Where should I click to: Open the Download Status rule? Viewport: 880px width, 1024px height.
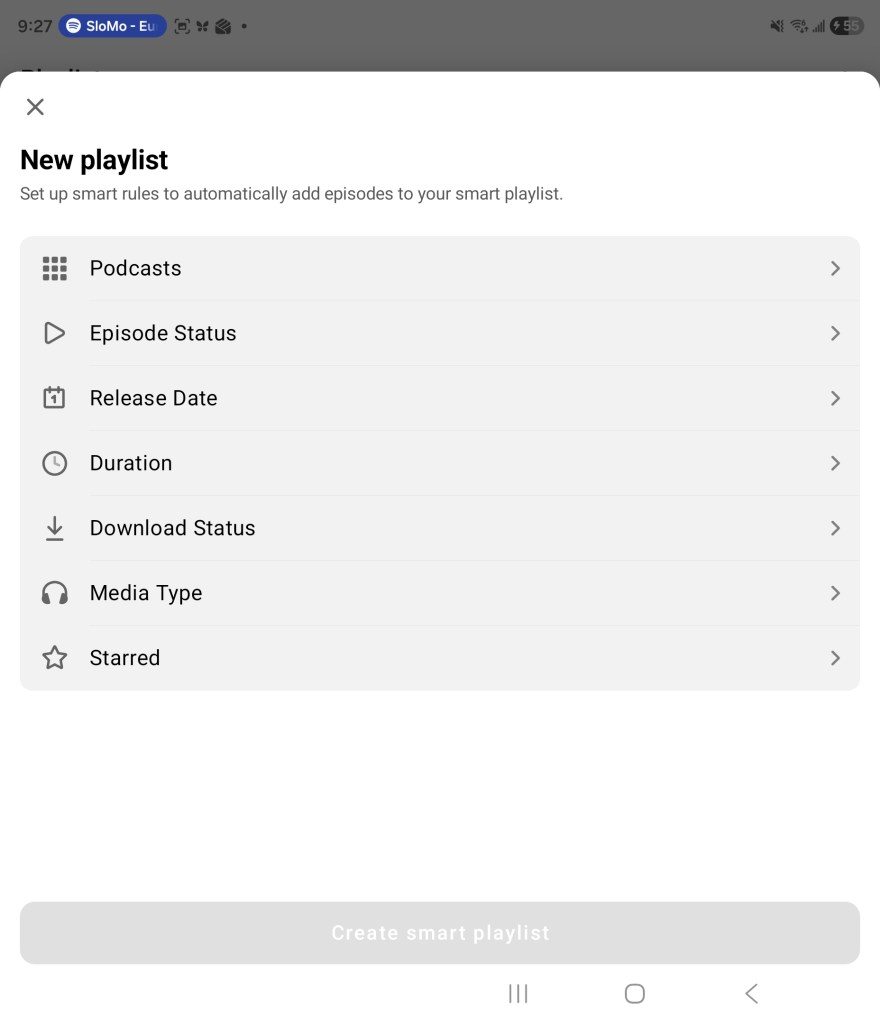coord(835,528)
